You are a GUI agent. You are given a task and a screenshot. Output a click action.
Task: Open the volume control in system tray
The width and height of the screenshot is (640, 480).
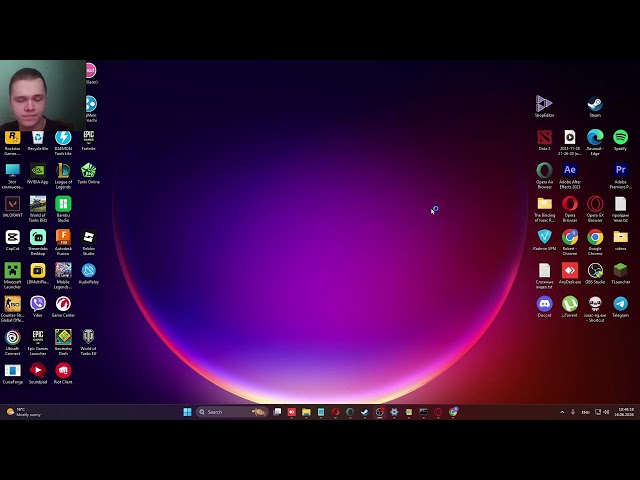(606, 412)
